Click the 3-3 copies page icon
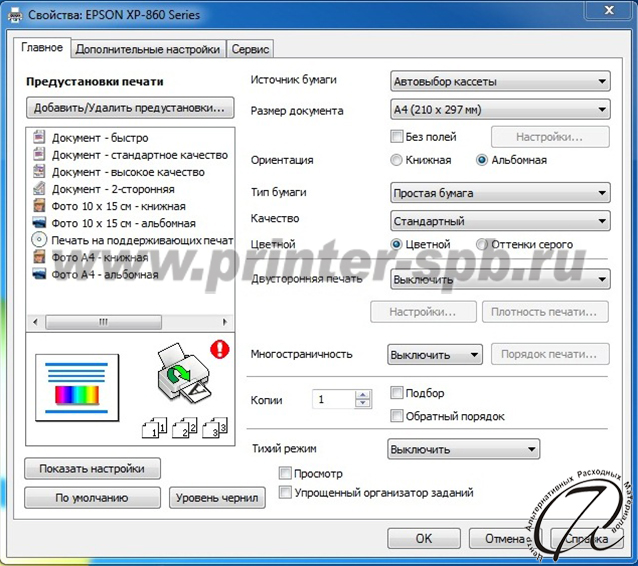The image size is (638, 566). 215,428
